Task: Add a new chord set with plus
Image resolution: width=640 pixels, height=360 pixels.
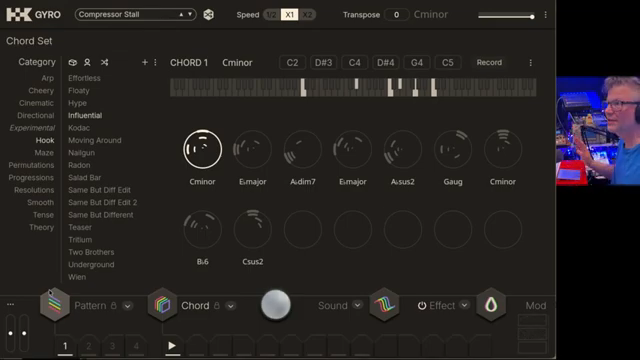Action: coord(144,62)
